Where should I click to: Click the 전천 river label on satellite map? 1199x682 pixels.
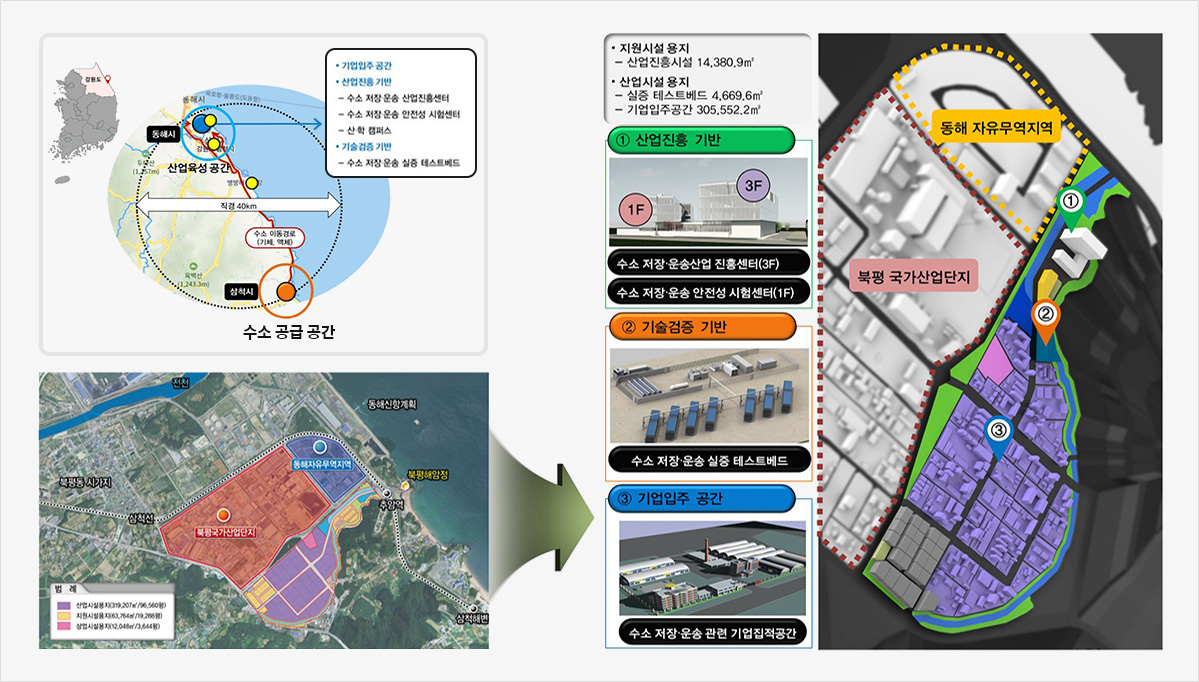click(181, 383)
